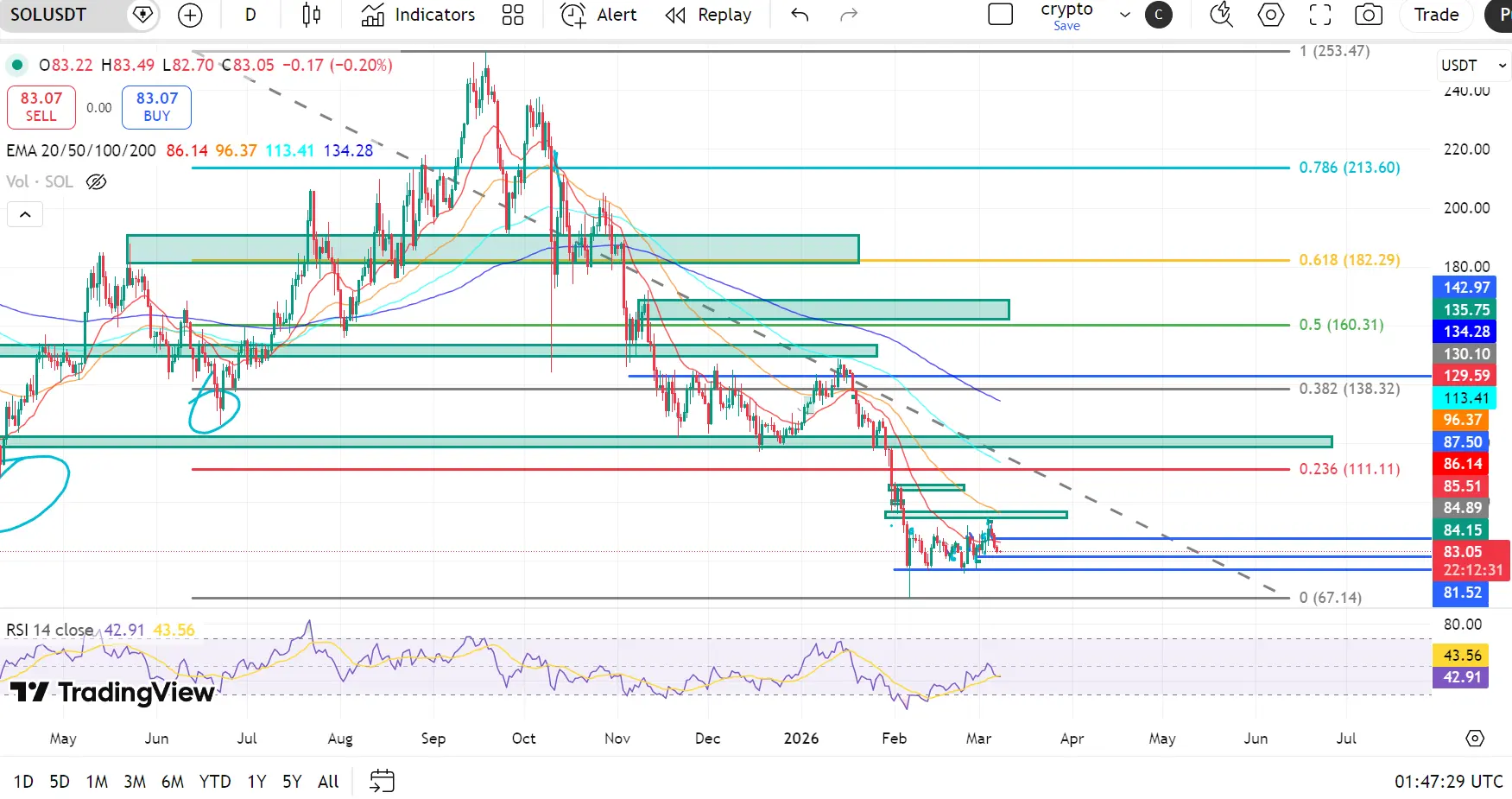Open the layout setup square icon
The width and height of the screenshot is (1512, 799).
click(1000, 15)
